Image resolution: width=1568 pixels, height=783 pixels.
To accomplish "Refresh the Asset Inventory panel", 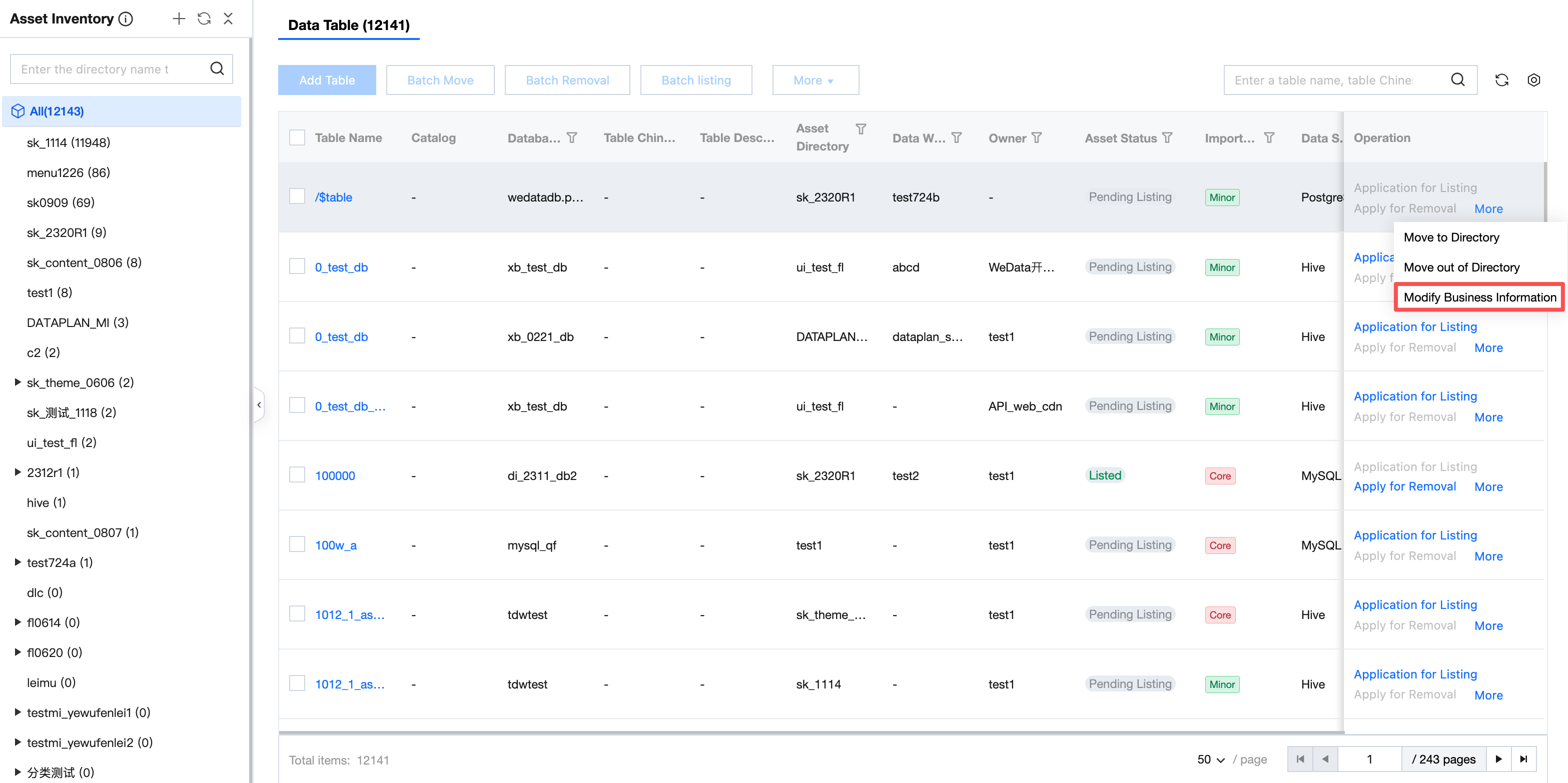I will pos(204,19).
